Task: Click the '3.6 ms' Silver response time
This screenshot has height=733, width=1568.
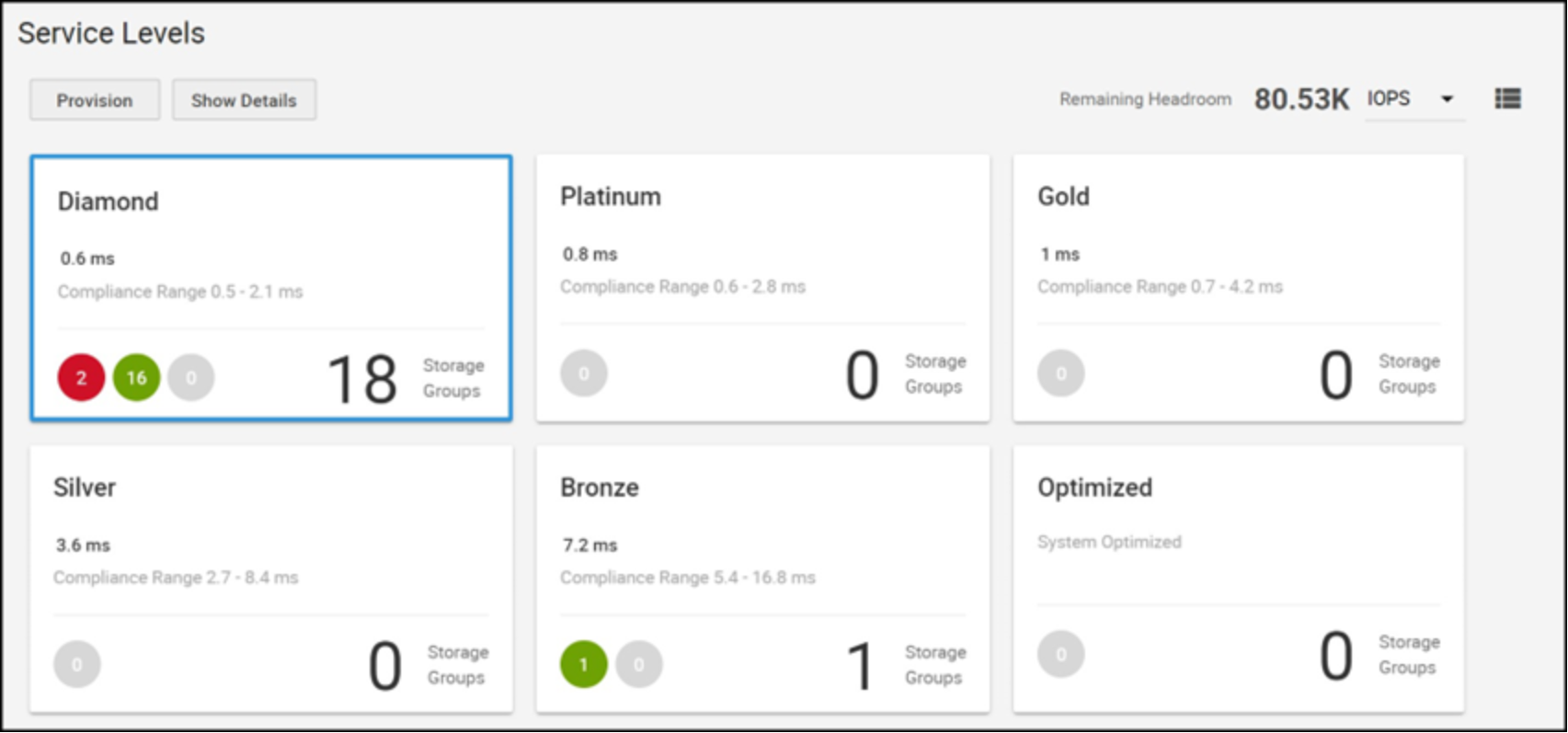Action: 83,545
